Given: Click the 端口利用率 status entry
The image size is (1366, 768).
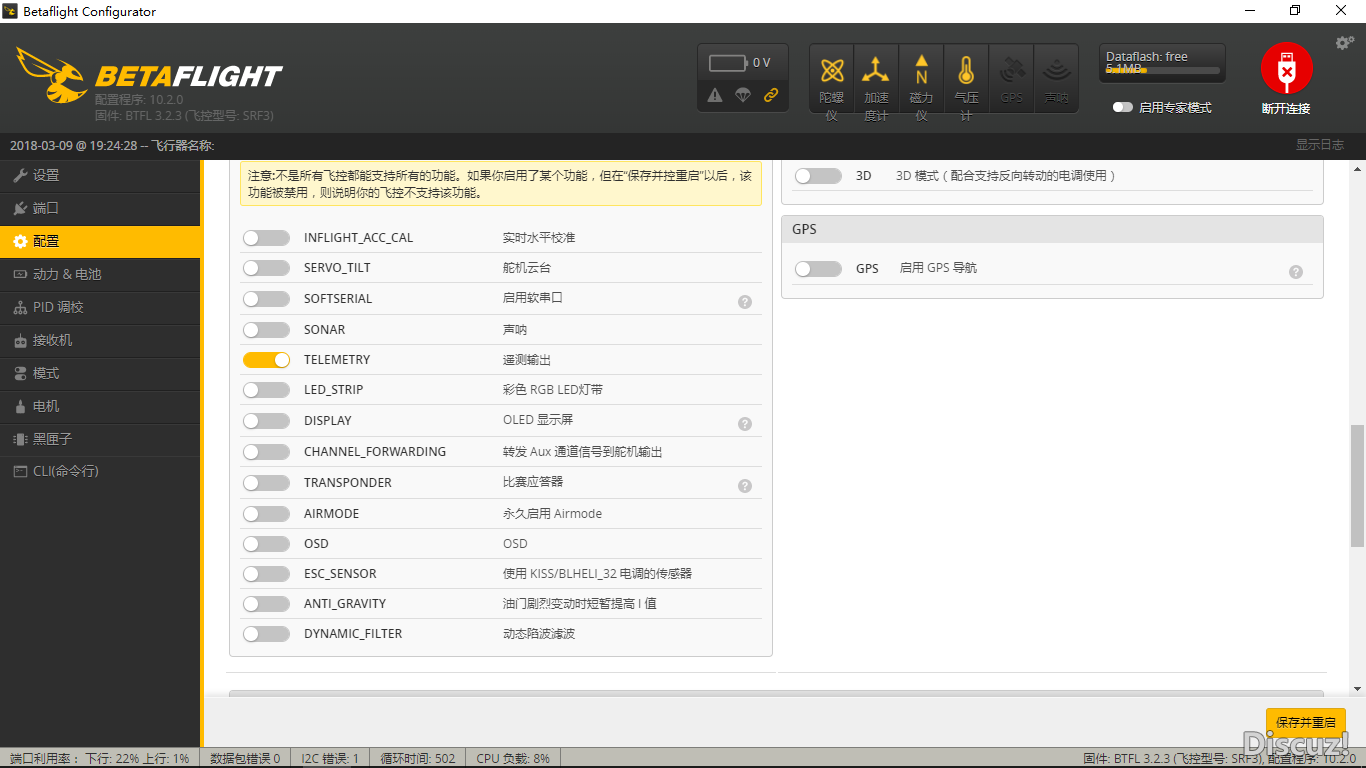Looking at the screenshot, I should pos(100,759).
